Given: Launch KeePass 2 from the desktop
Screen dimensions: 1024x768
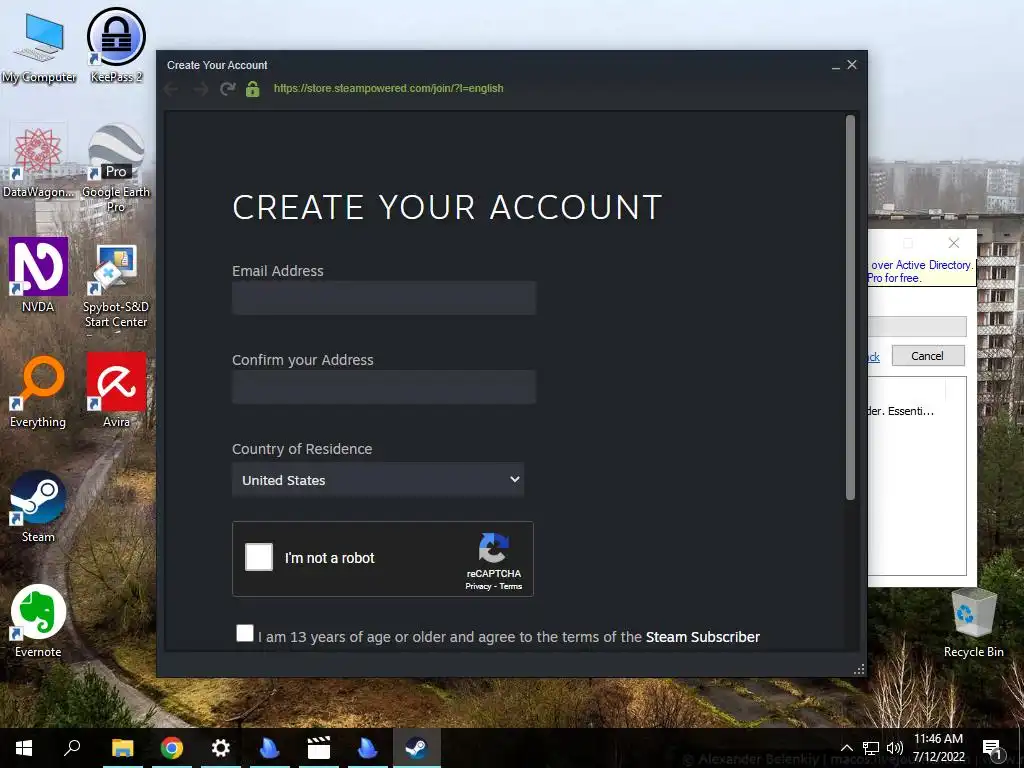Looking at the screenshot, I should pos(116,46).
